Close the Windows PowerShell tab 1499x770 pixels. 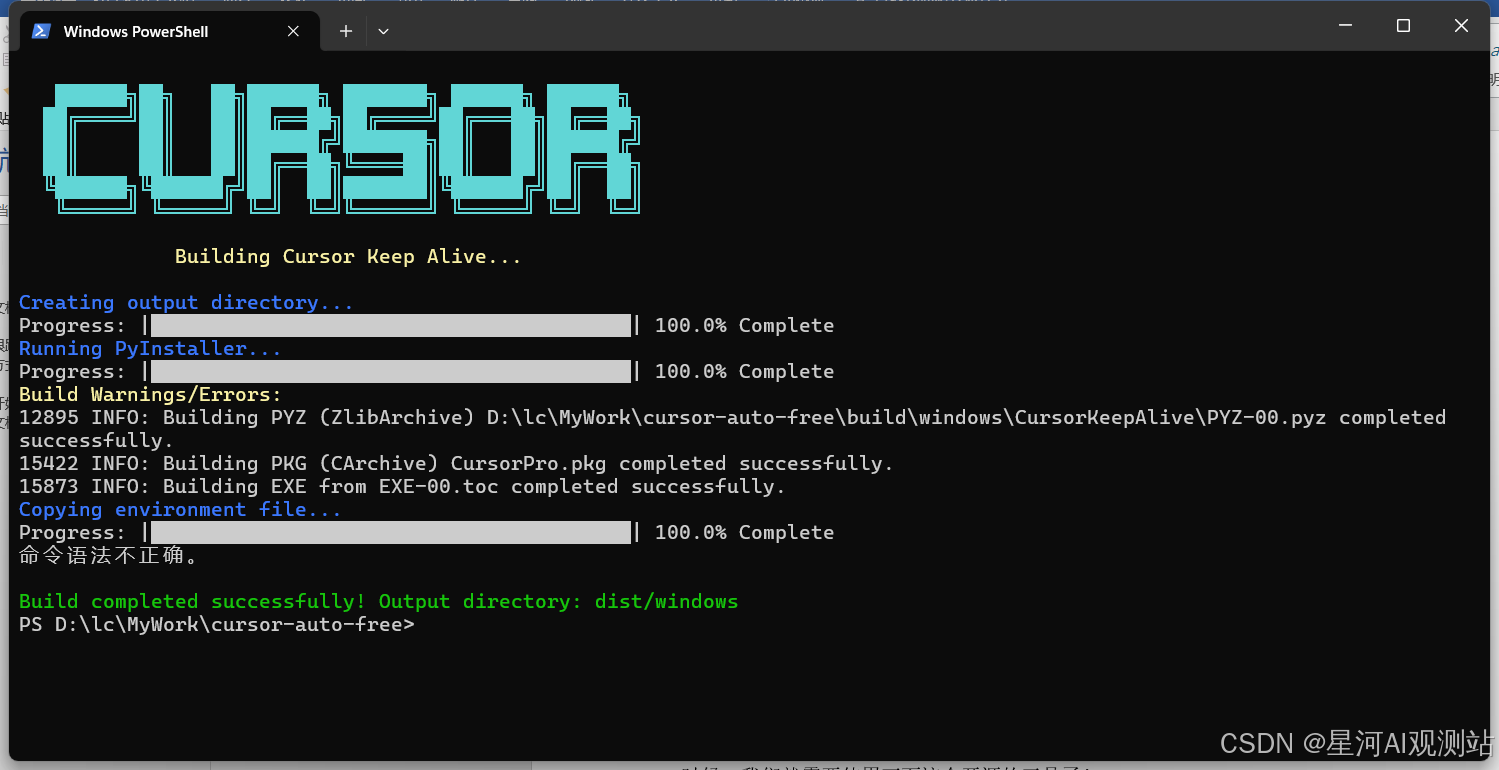(293, 31)
